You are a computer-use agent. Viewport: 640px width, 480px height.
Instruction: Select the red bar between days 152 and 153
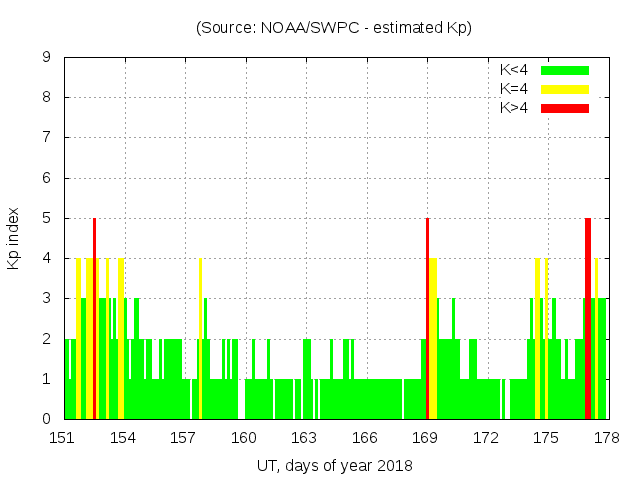94,320
